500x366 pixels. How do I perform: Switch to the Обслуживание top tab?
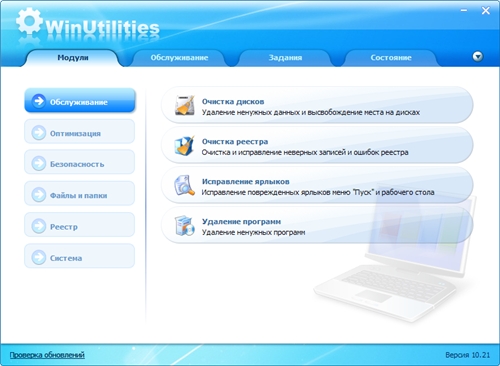179,58
